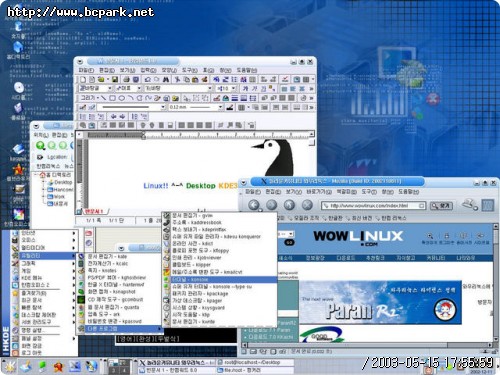This screenshot has width=500, height=375.
Task: Click the scissors Cut icon in Hancom Word
Action: [x=177, y=79]
